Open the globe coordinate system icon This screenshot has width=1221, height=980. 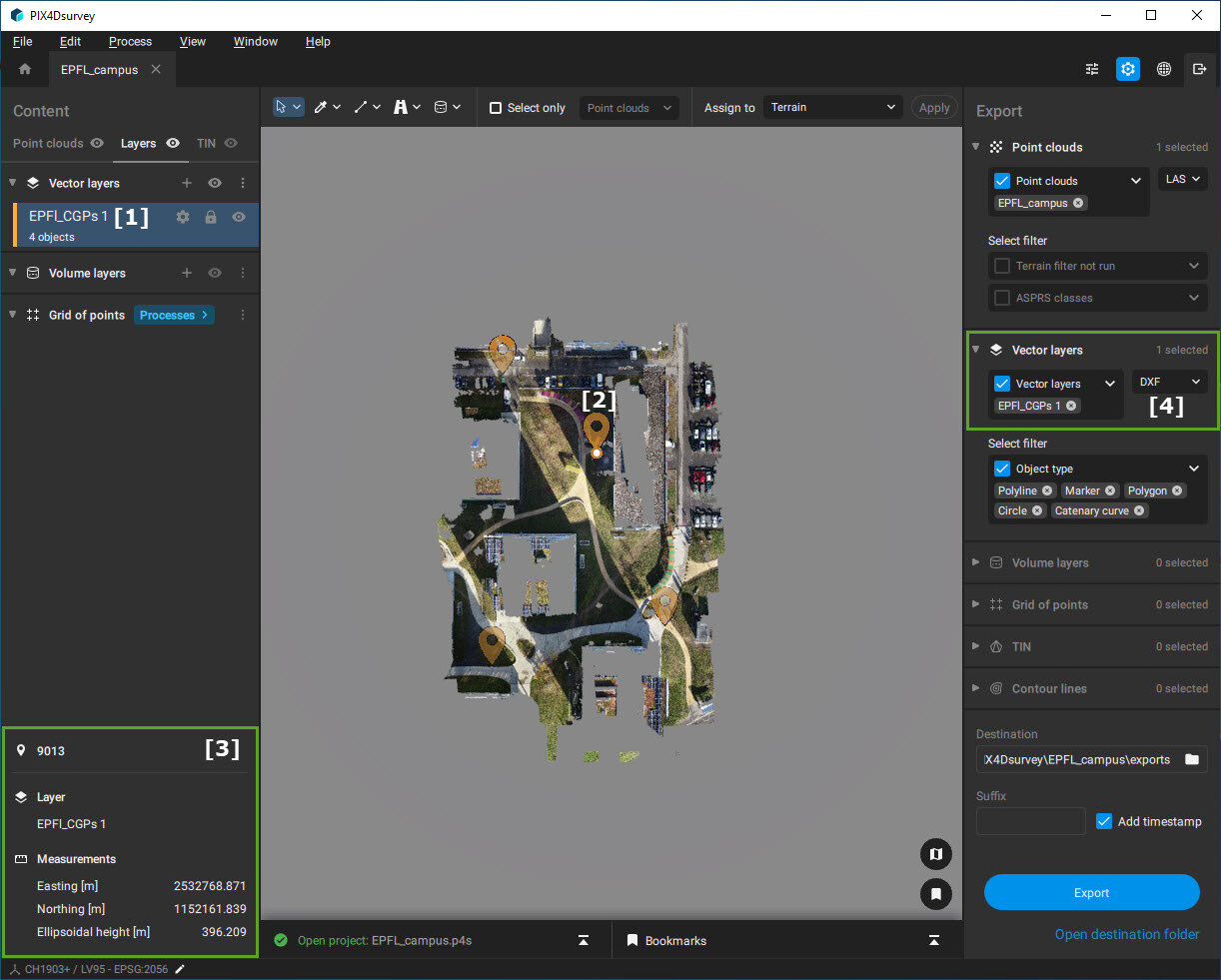[x=1164, y=69]
